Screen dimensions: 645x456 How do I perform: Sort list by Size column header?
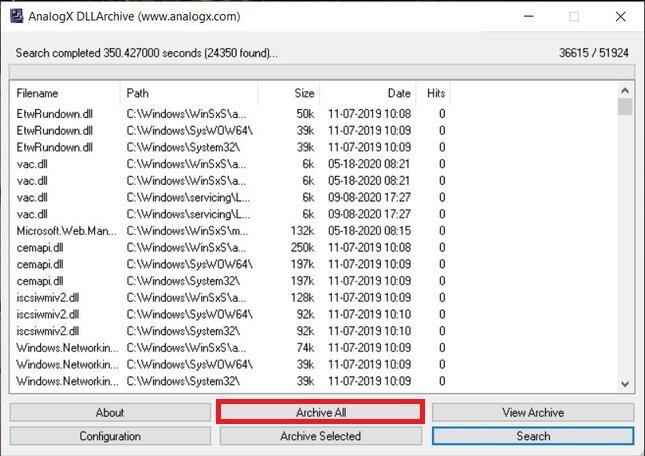[x=289, y=93]
